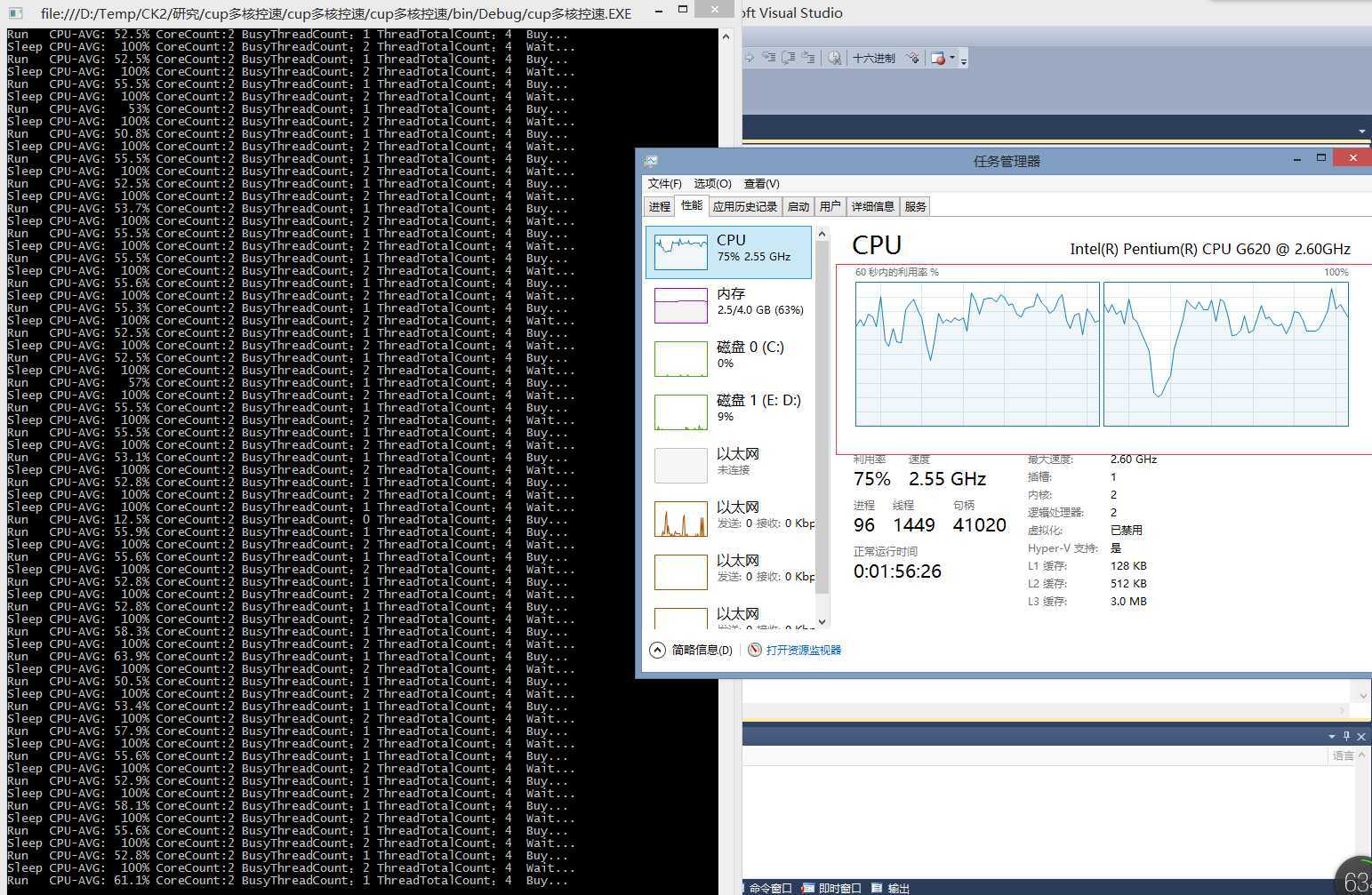Screen dimensions: 1372x895
Task: Click the 41020 handles value
Action: (979, 524)
